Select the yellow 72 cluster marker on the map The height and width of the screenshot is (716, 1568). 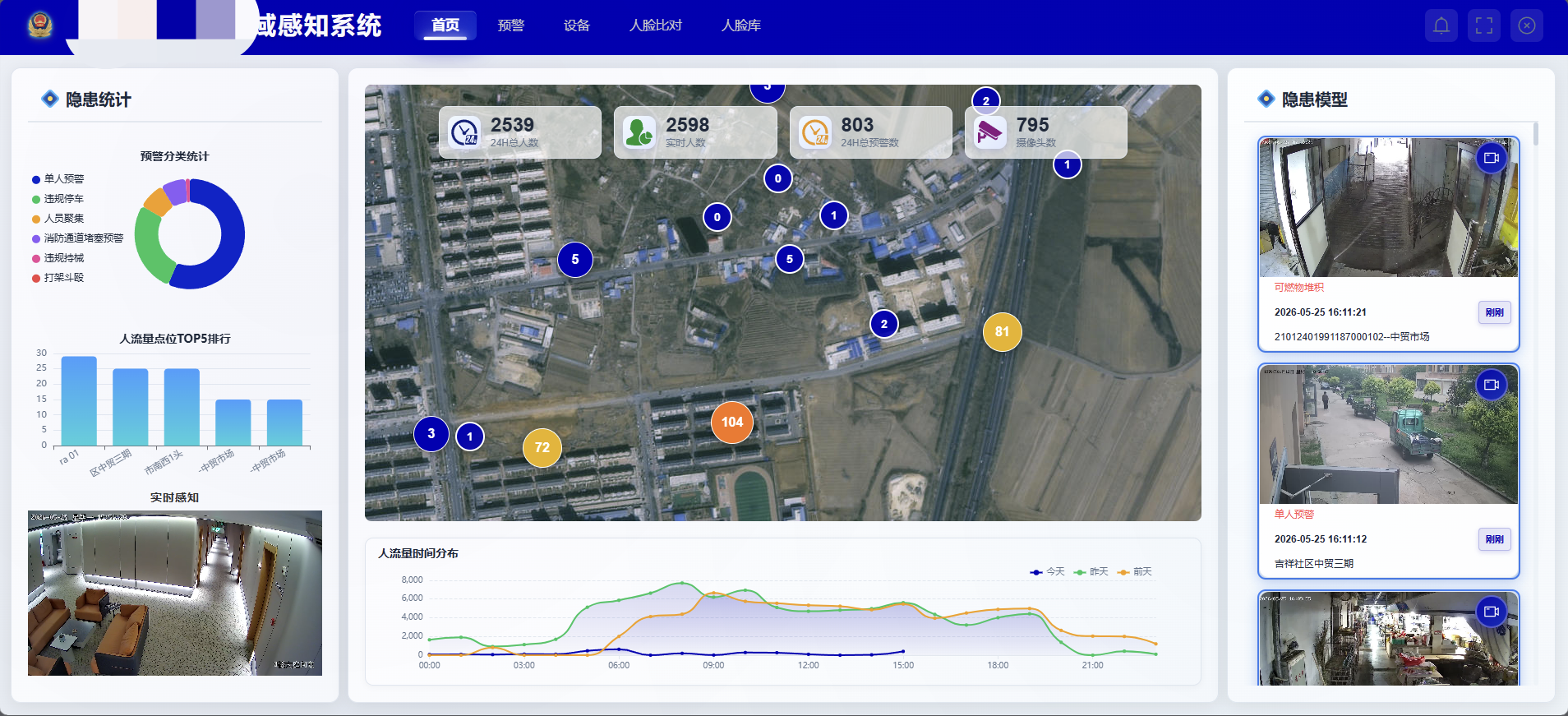point(542,448)
